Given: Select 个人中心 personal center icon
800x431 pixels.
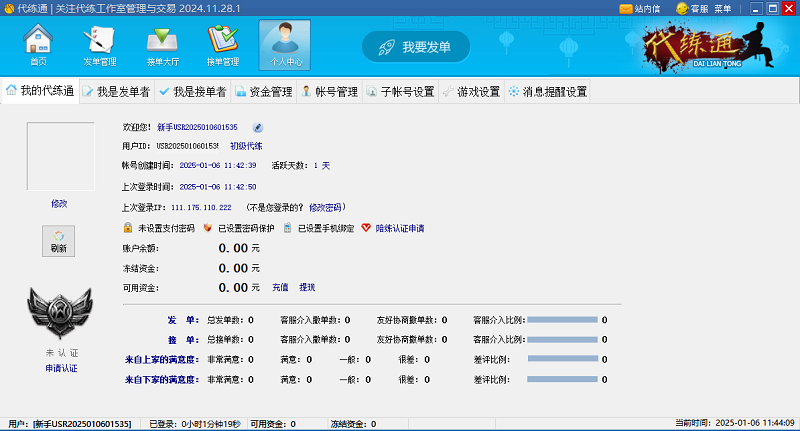Looking at the screenshot, I should coord(284,44).
